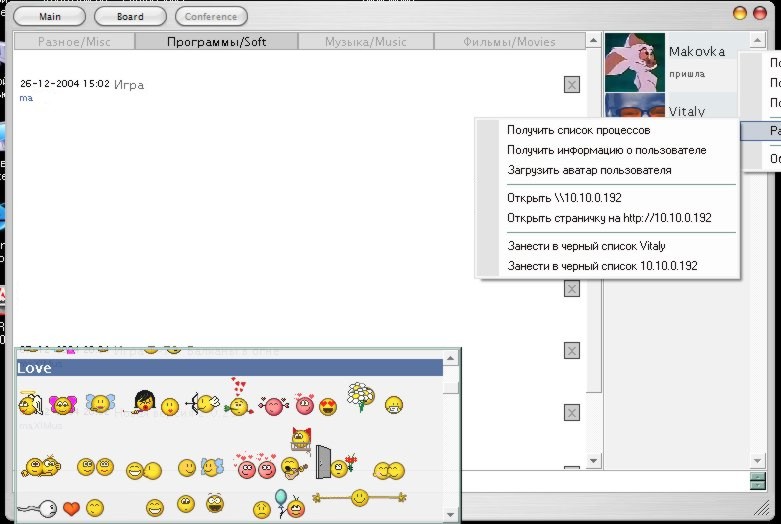Image resolution: width=781 pixels, height=524 pixels.
Task: Select the angel smiley with halo
Action: pyautogui.click(x=30, y=404)
